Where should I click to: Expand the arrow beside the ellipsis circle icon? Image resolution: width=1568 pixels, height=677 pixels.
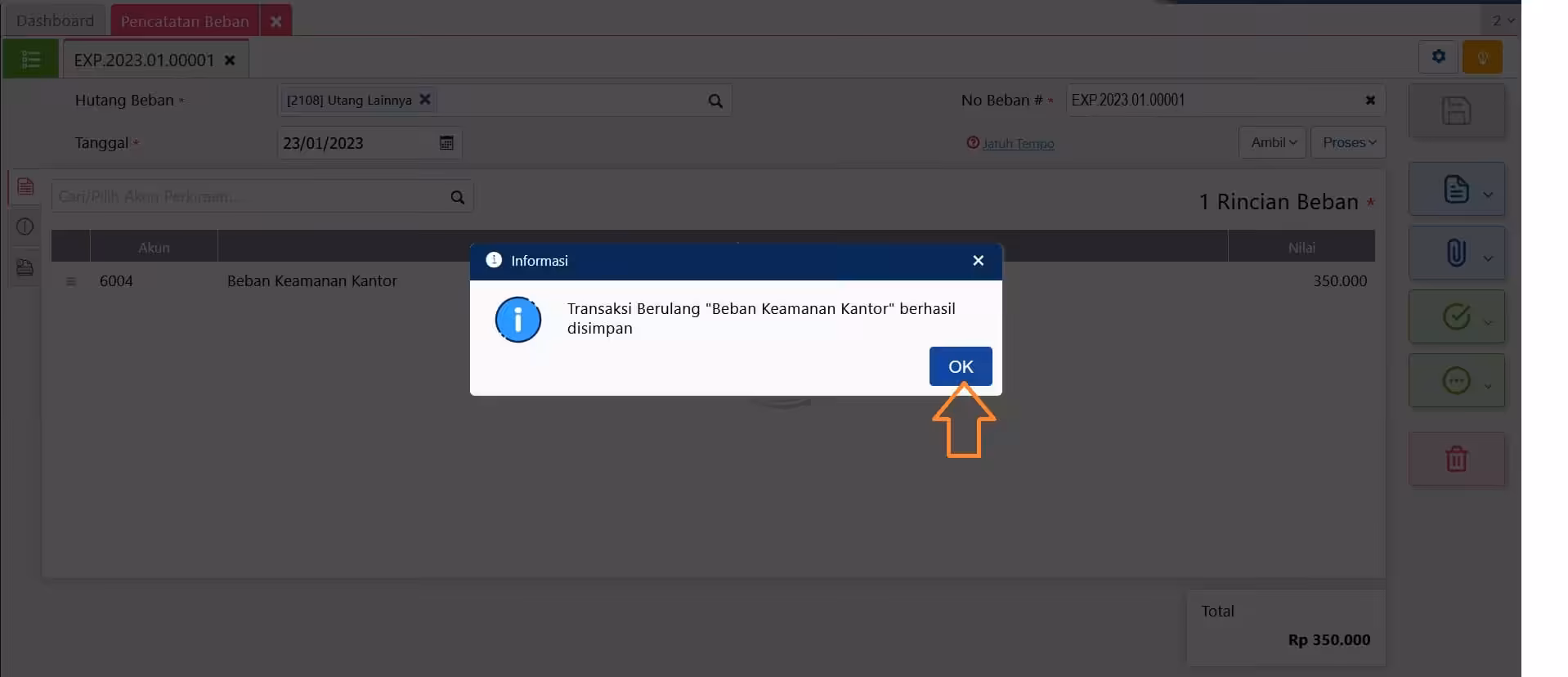point(1488,386)
